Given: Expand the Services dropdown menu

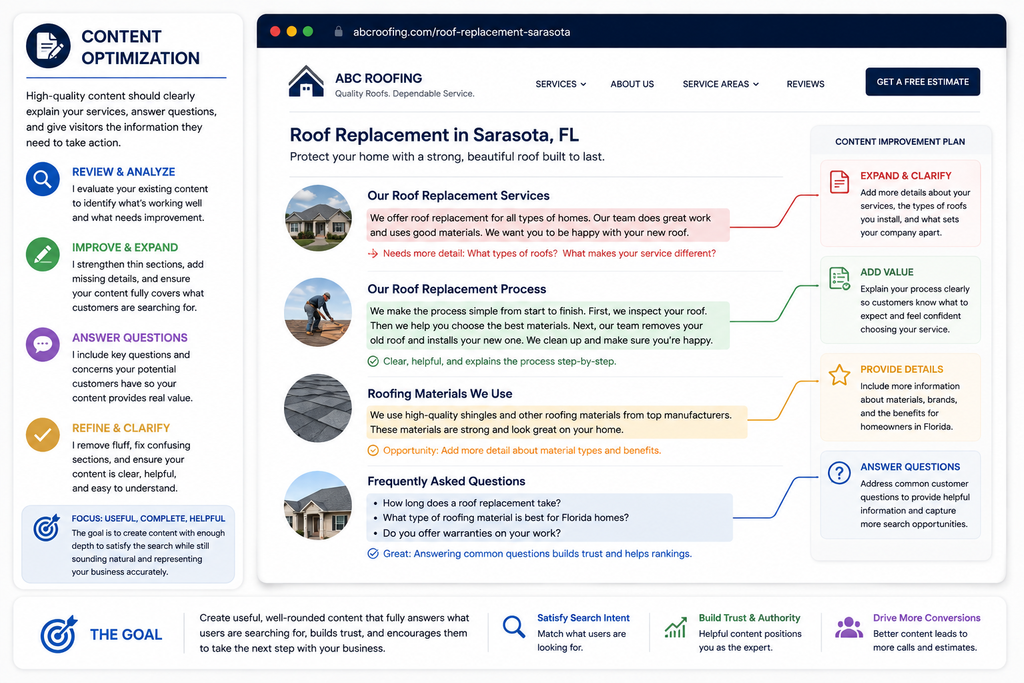Looking at the screenshot, I should 561,84.
